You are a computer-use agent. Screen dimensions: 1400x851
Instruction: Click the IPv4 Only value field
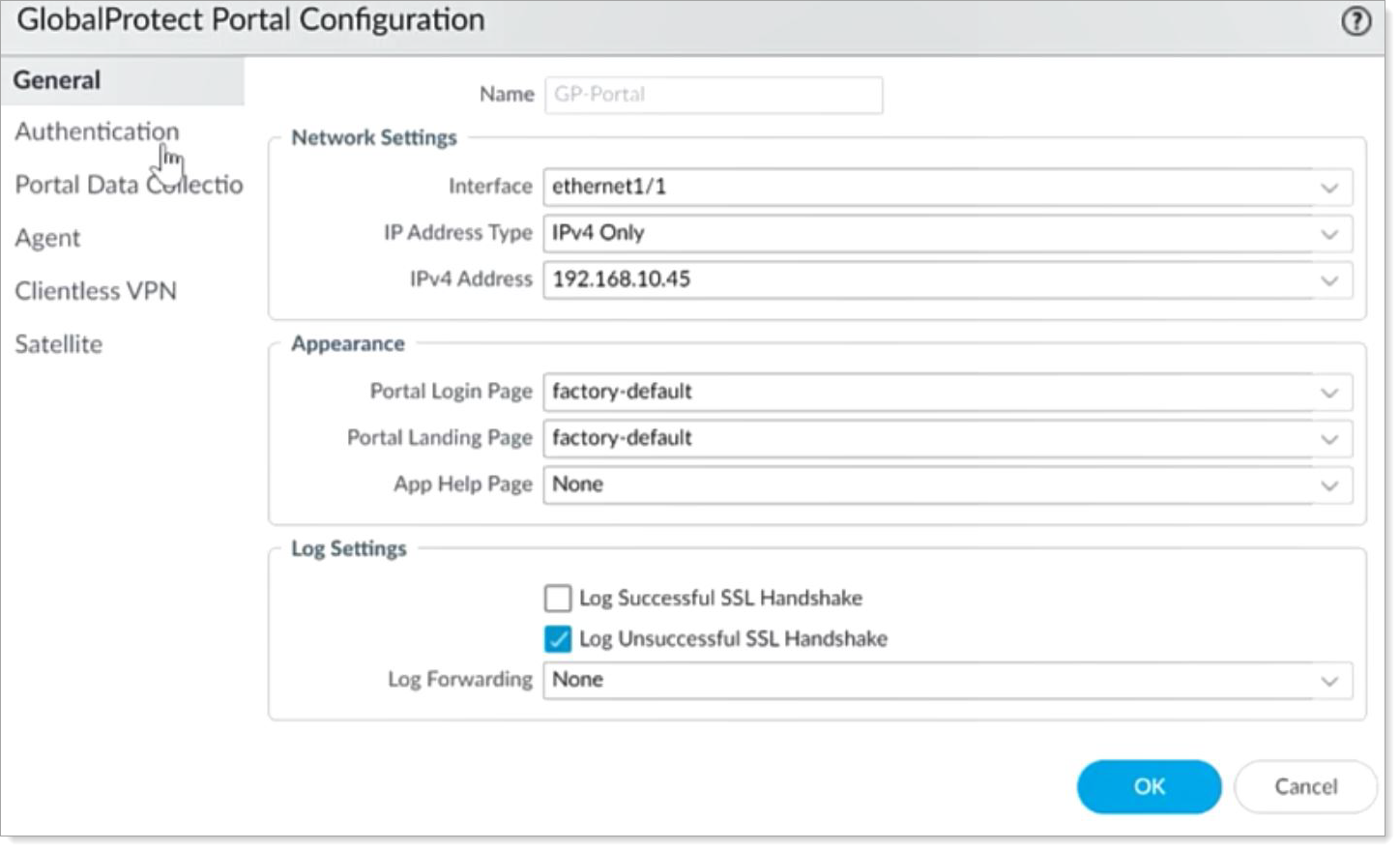948,233
